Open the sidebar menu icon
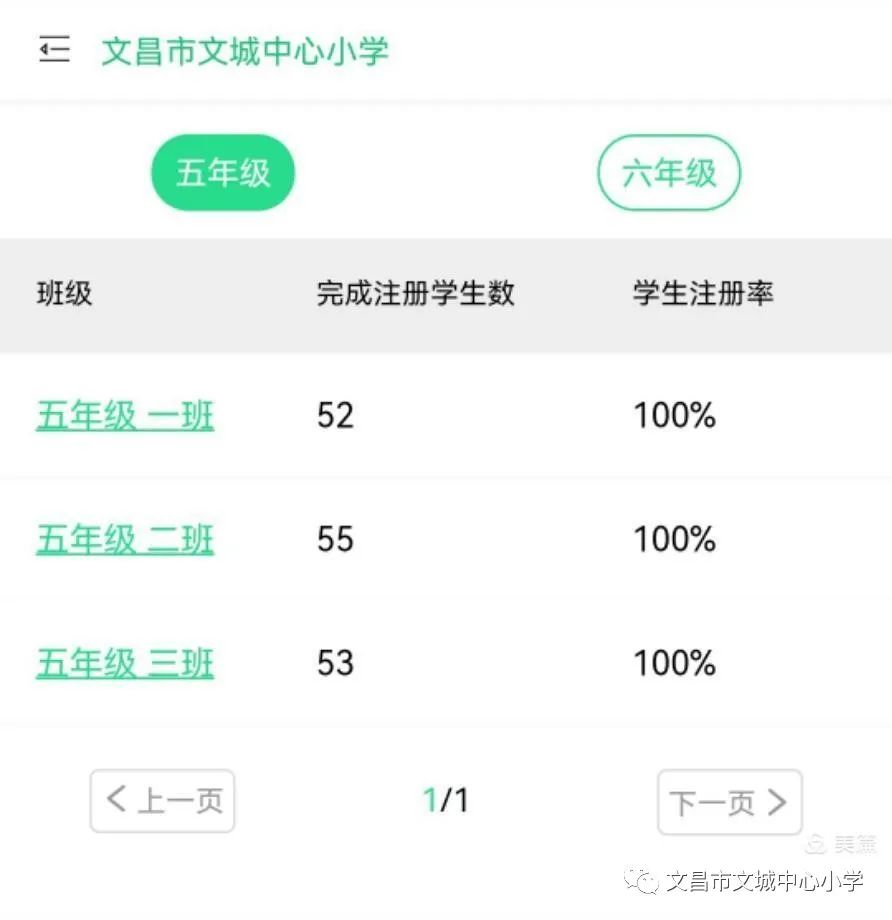 [x=54, y=50]
